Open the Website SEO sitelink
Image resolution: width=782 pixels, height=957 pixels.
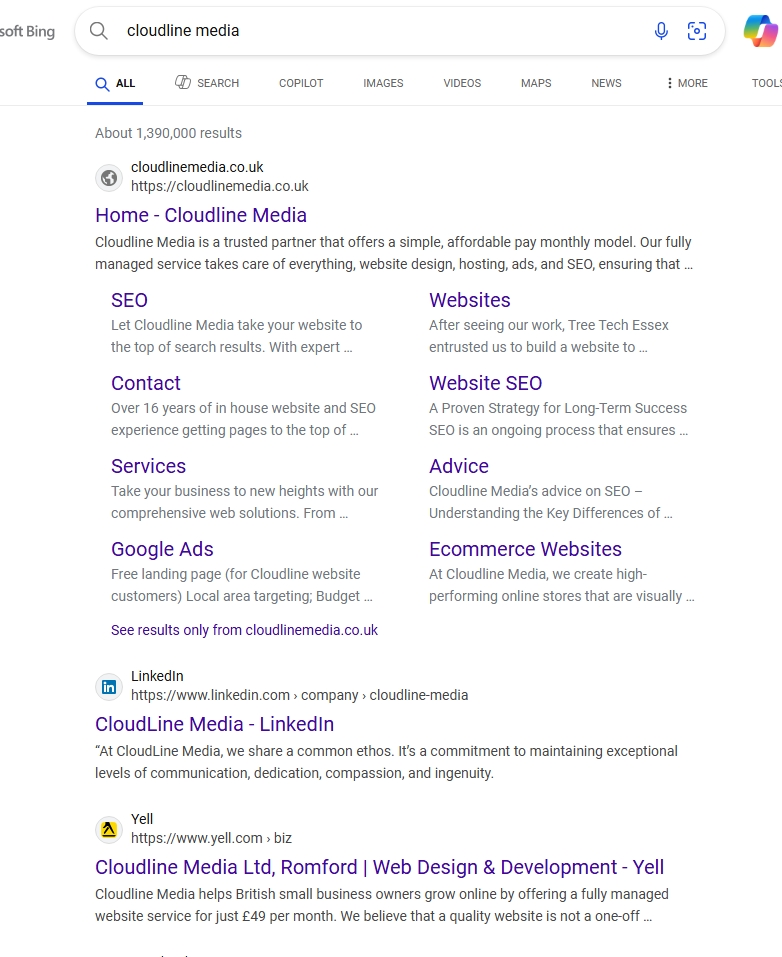coord(485,383)
